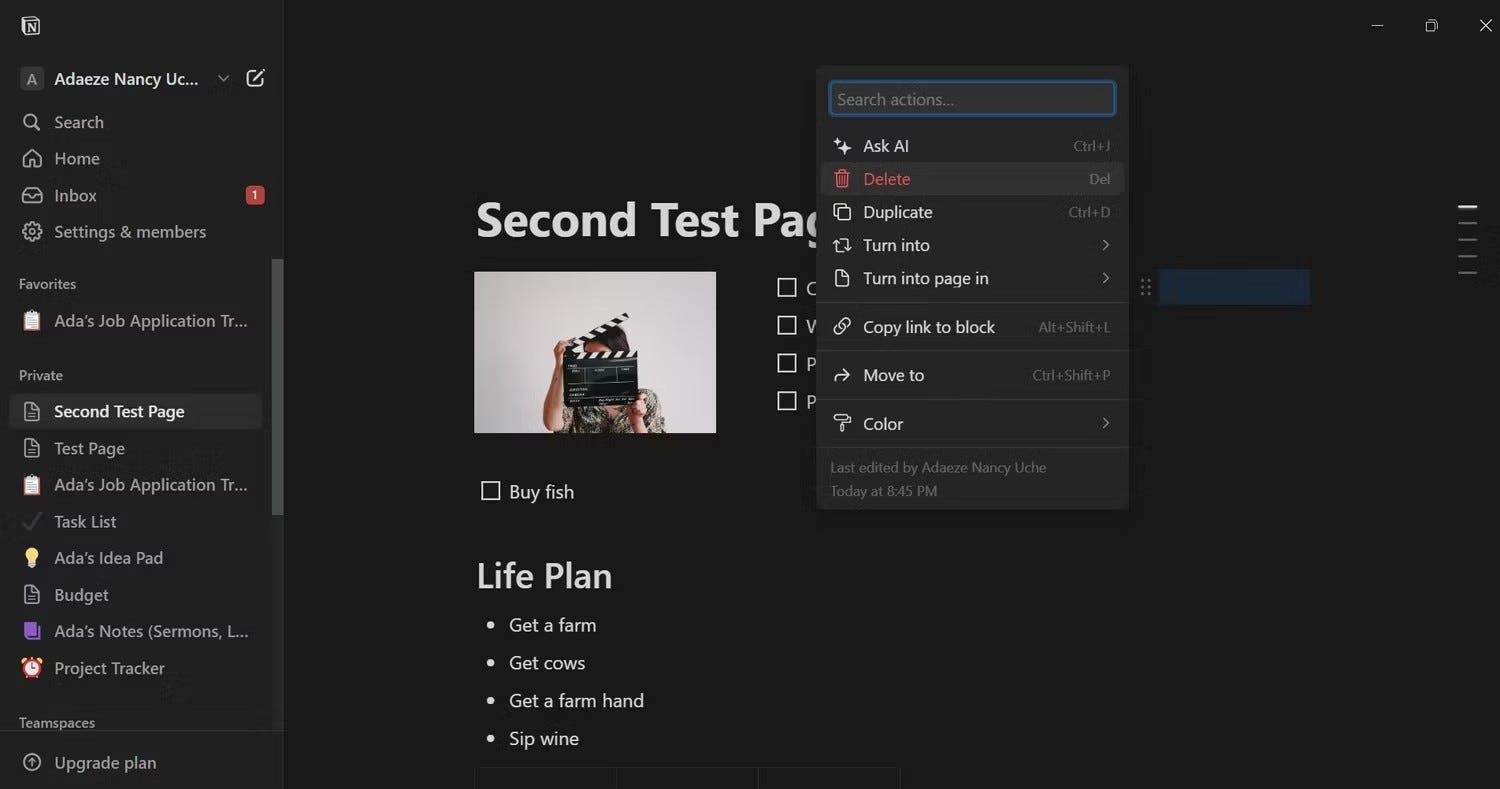Click the new page compose icon
1500x789 pixels.
coord(255,78)
